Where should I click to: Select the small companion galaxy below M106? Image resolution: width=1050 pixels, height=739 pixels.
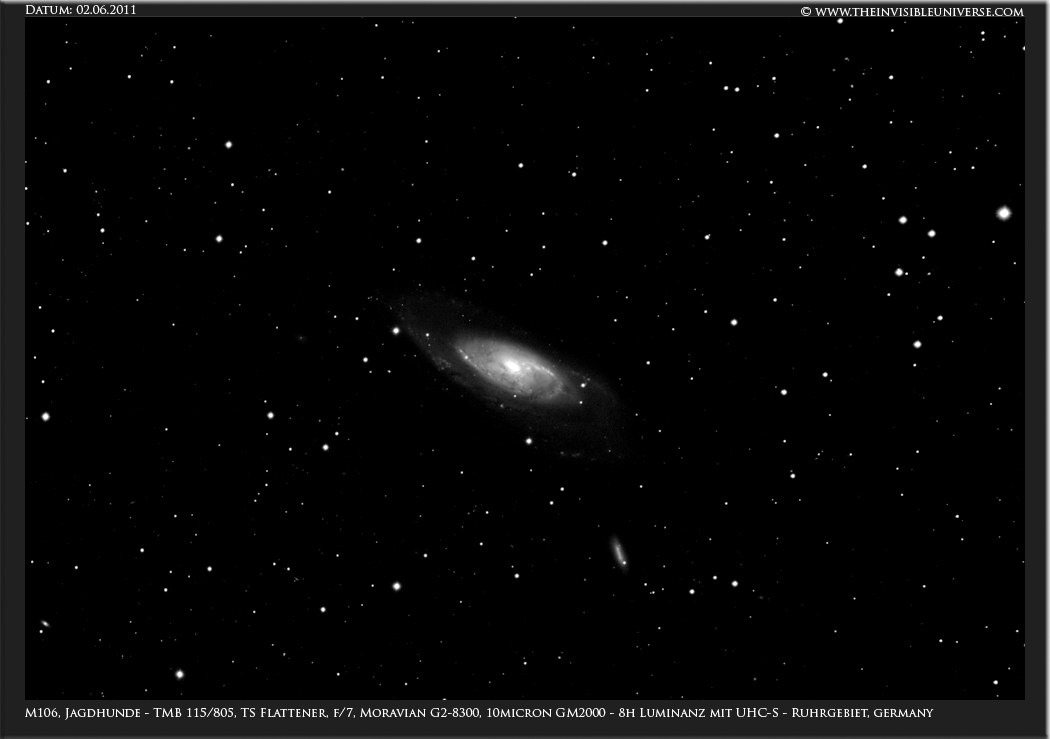pyautogui.click(x=619, y=551)
